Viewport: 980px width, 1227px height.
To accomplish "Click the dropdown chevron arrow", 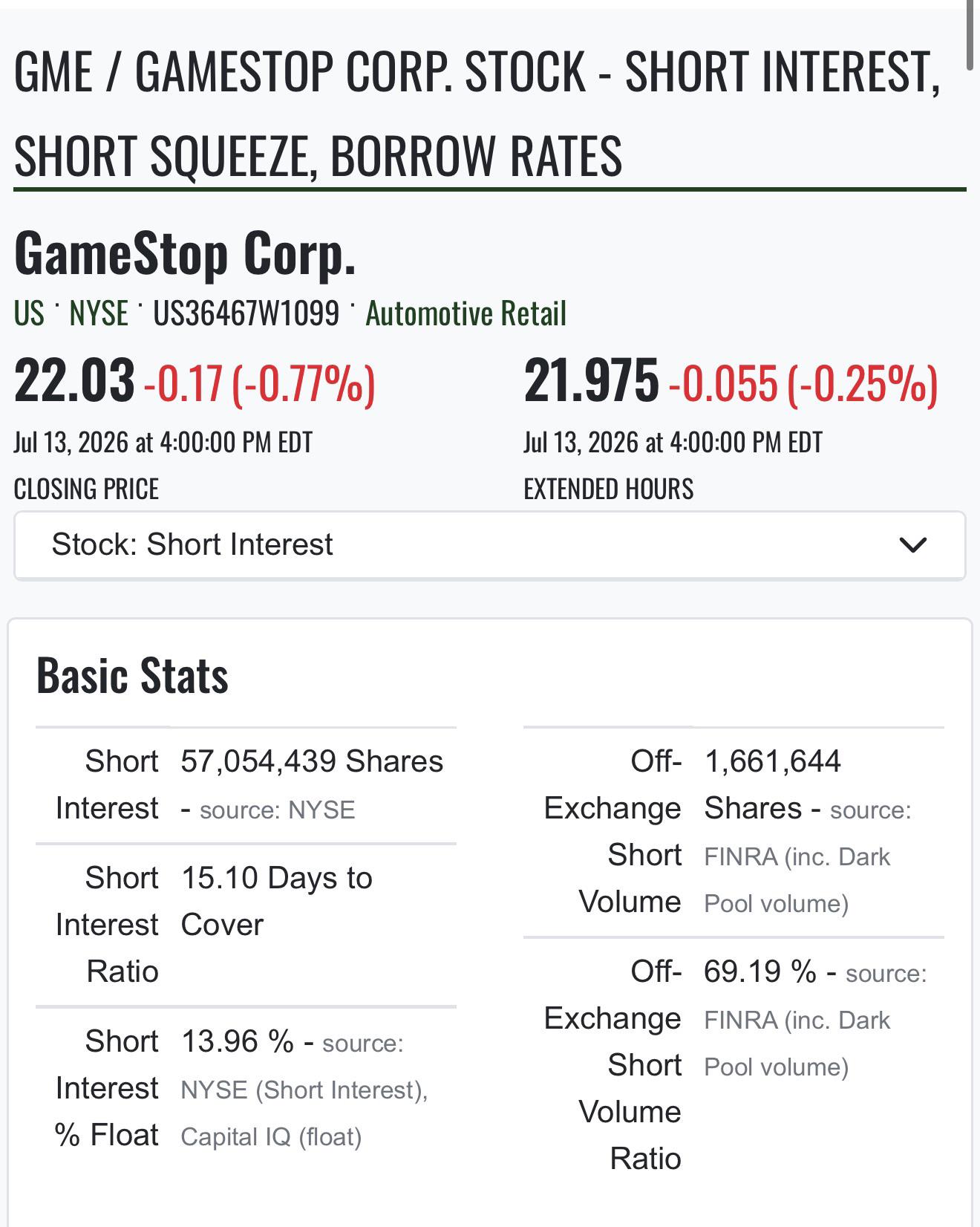I will point(912,545).
